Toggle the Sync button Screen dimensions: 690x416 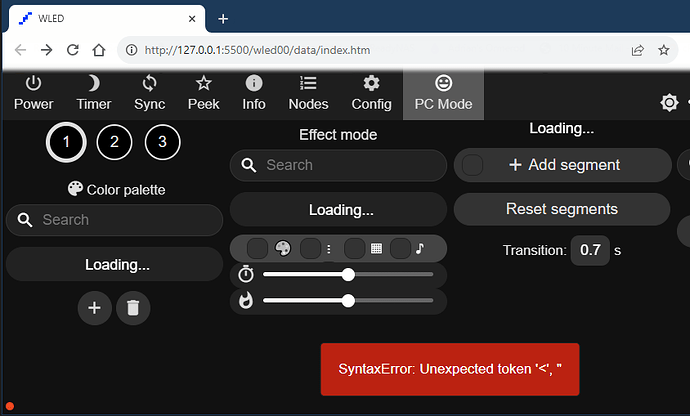click(x=150, y=93)
